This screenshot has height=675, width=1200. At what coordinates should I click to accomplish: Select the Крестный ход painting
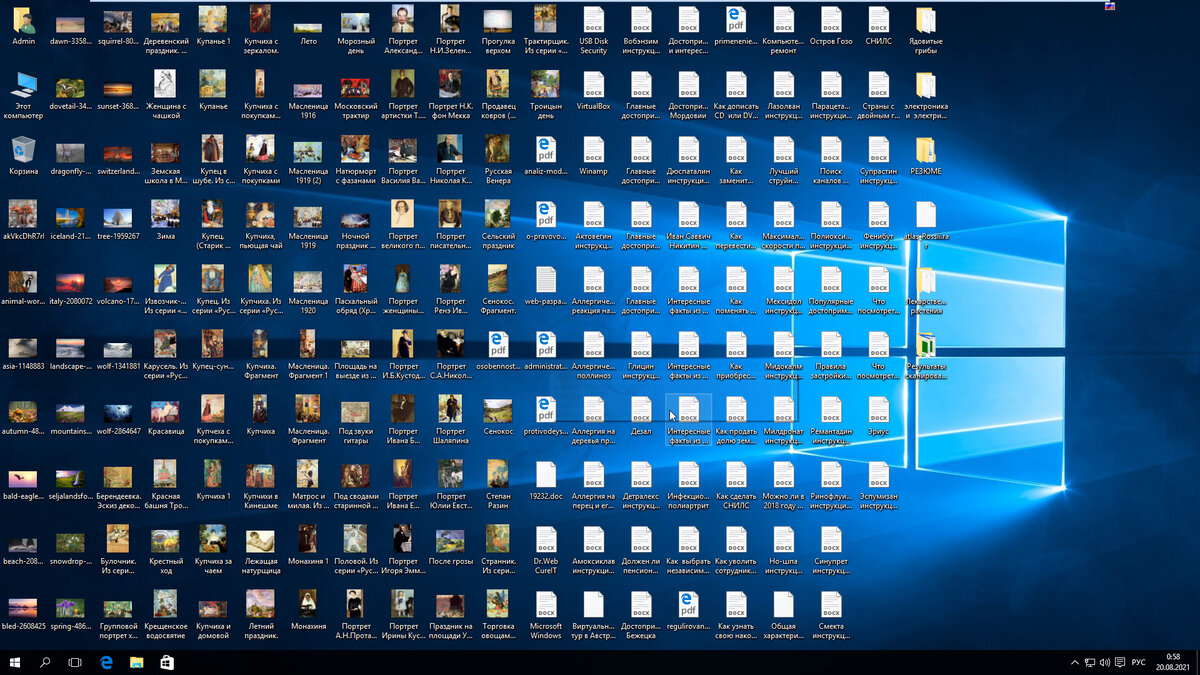[x=165, y=540]
